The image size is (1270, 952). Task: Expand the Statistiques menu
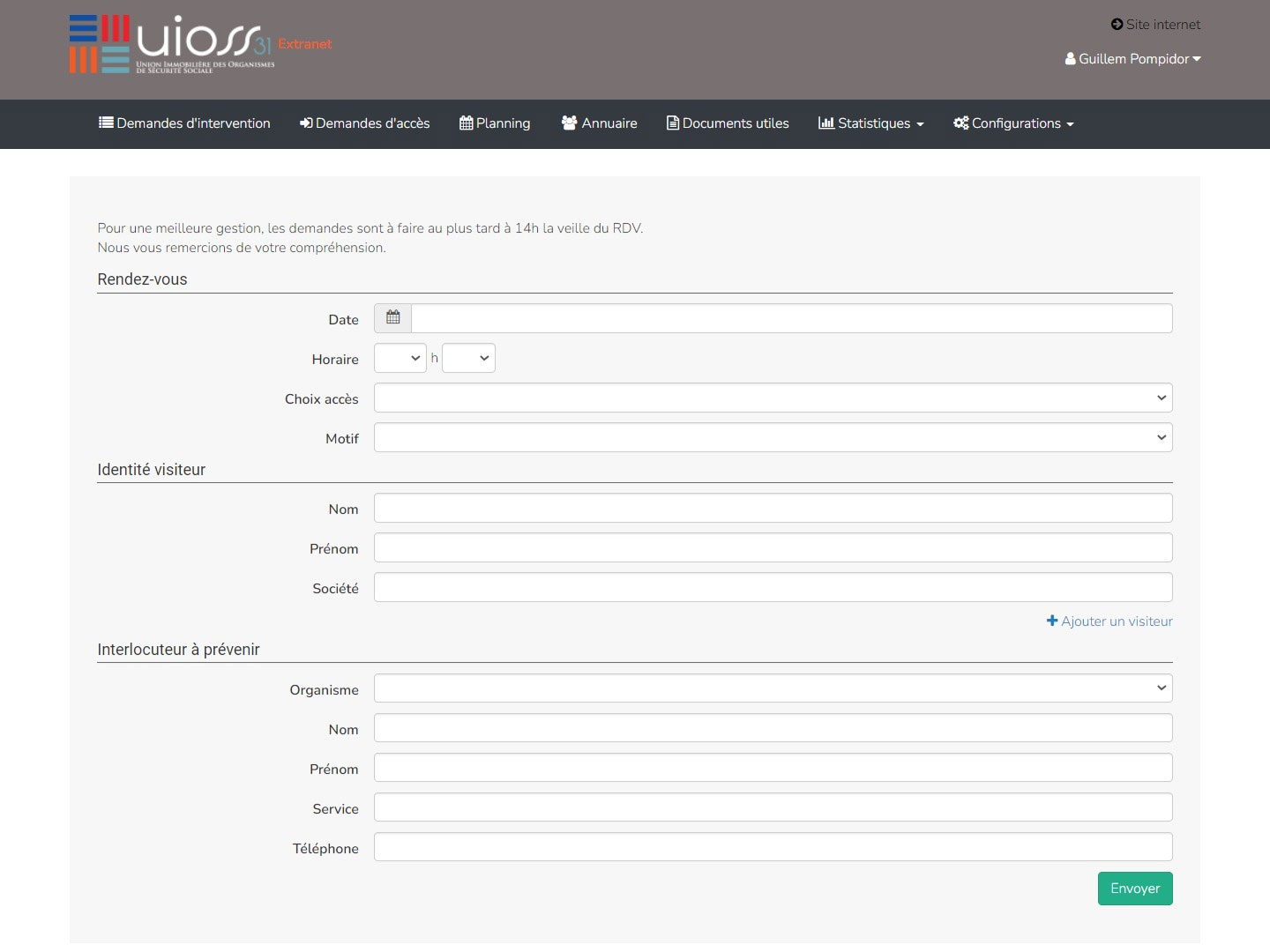point(870,123)
